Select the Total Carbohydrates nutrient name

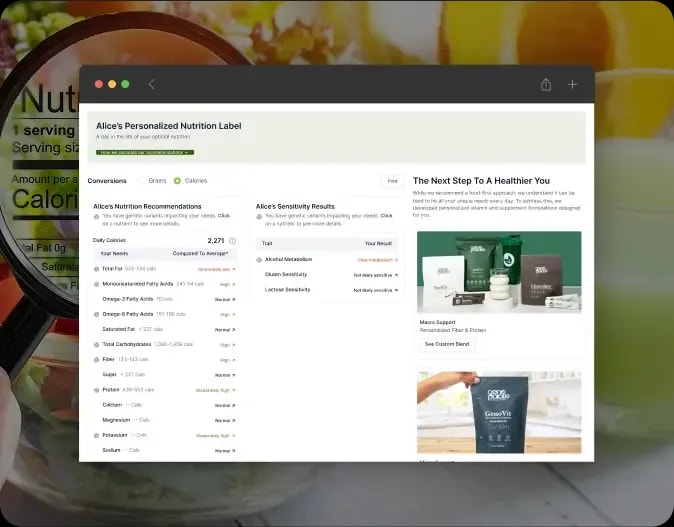click(127, 344)
